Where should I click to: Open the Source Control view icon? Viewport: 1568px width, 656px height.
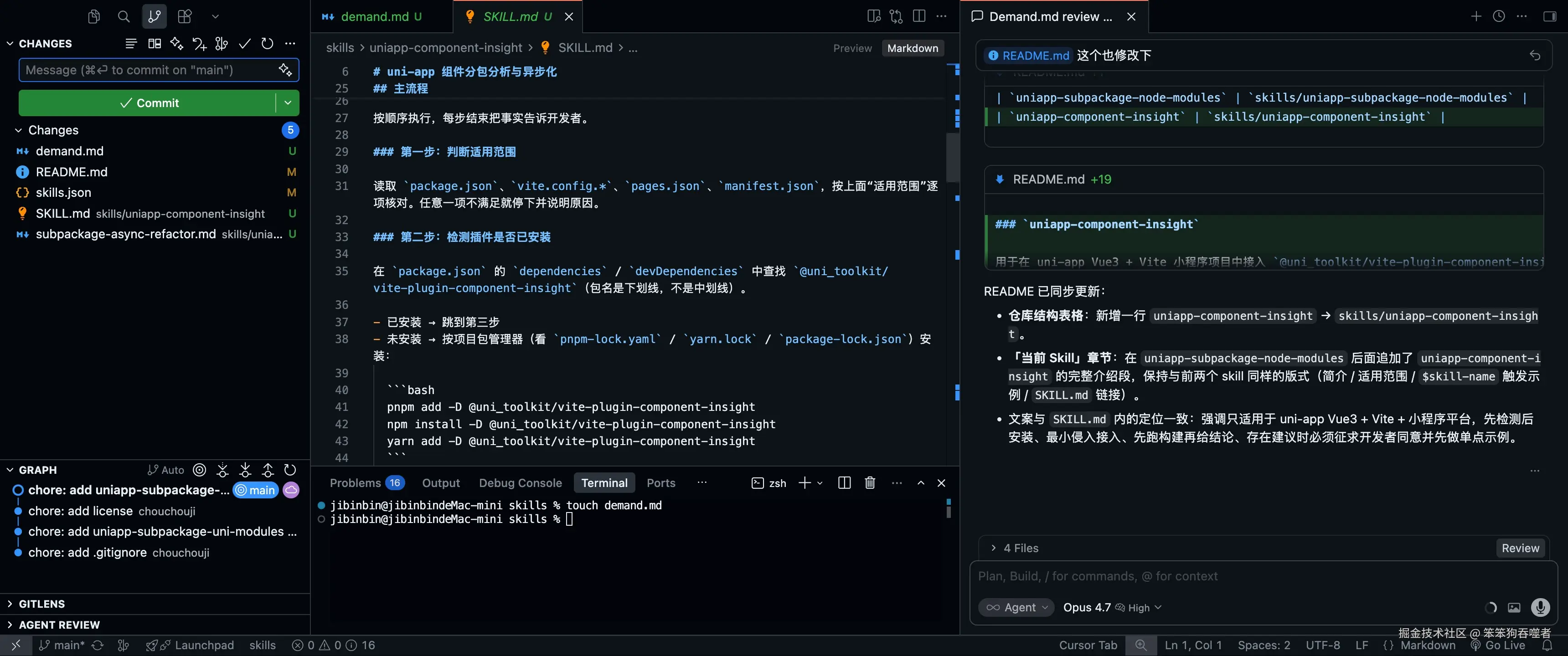click(154, 16)
